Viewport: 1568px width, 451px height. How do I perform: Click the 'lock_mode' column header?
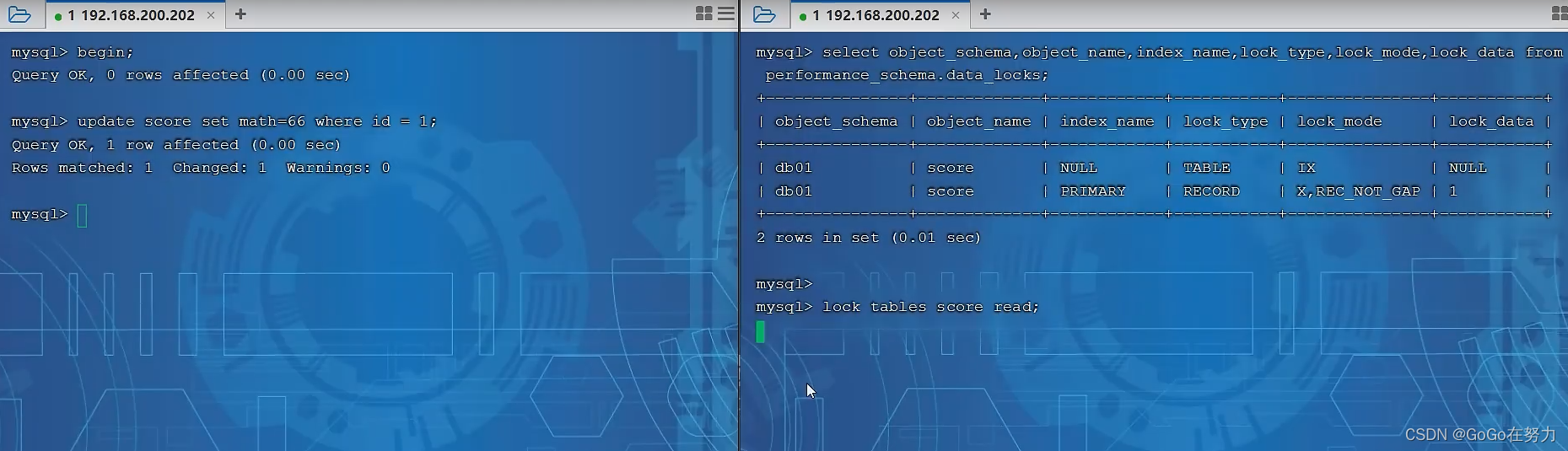coord(1339,121)
